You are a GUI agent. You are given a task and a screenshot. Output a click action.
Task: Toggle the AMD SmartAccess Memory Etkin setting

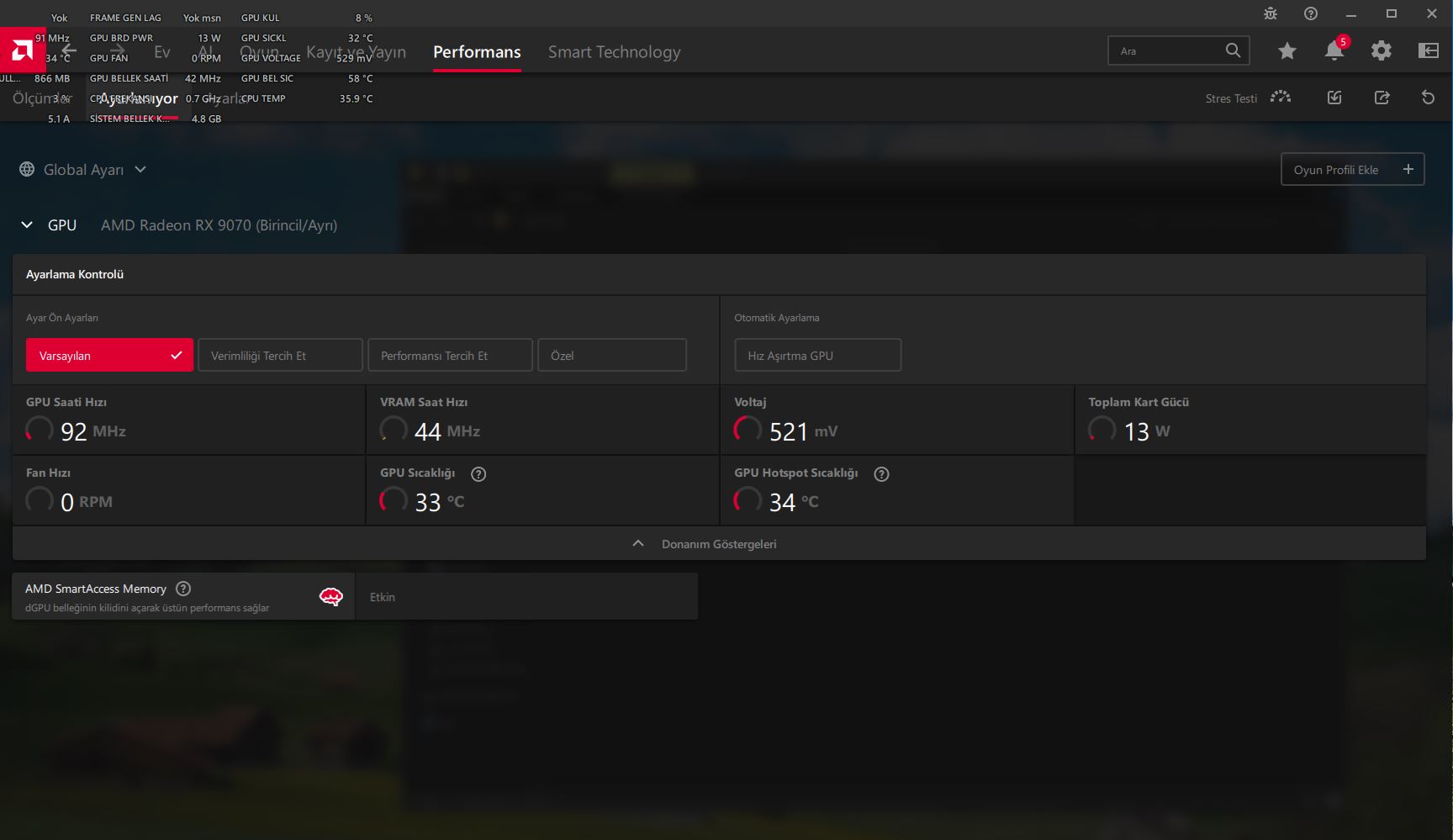[526, 597]
